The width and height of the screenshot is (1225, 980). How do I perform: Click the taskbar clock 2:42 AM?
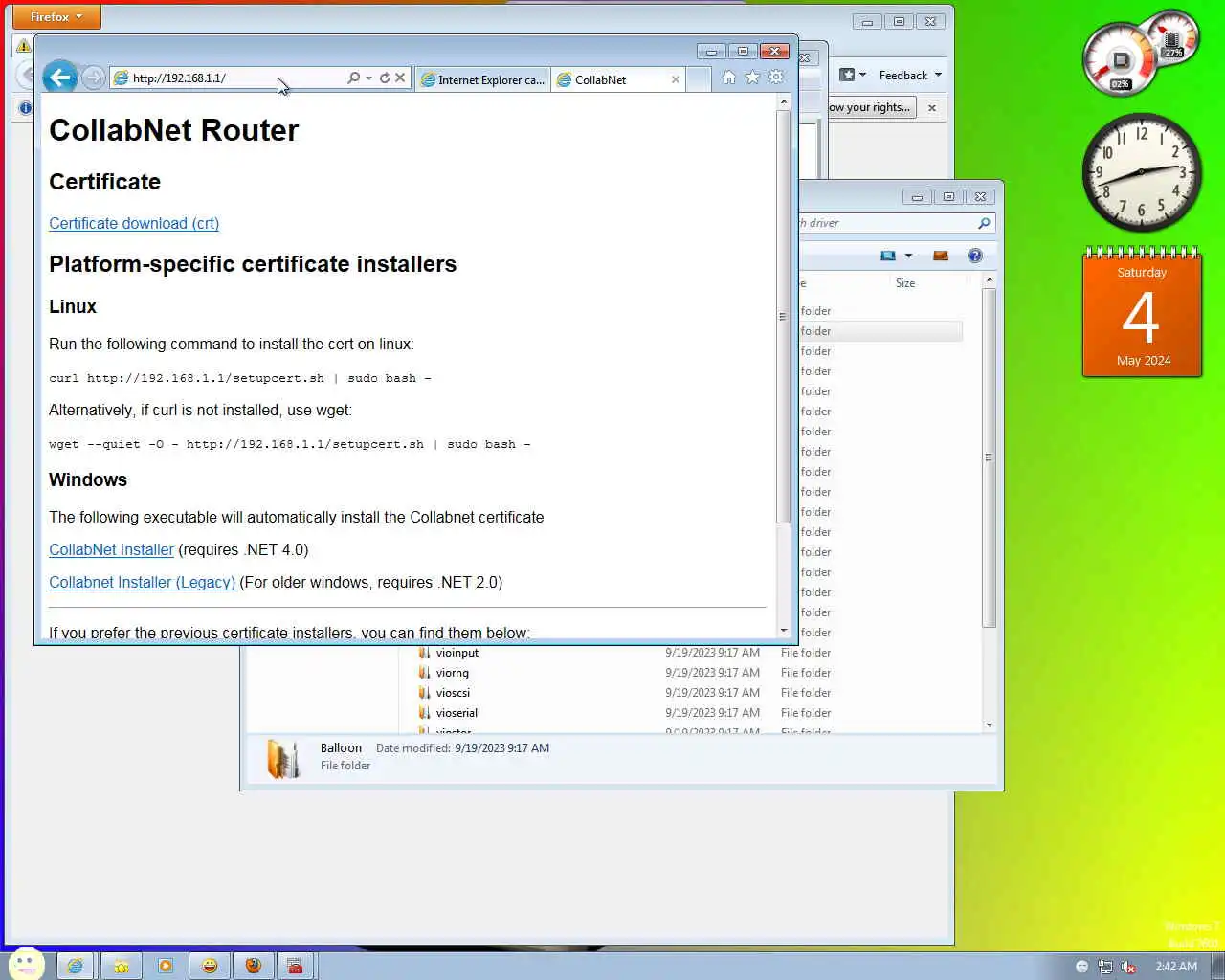pos(1176,967)
